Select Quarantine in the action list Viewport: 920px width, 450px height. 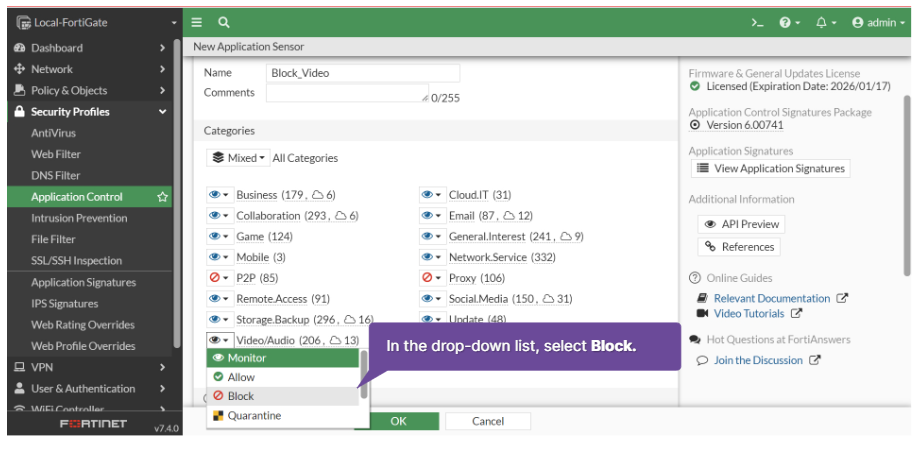tap(283, 415)
